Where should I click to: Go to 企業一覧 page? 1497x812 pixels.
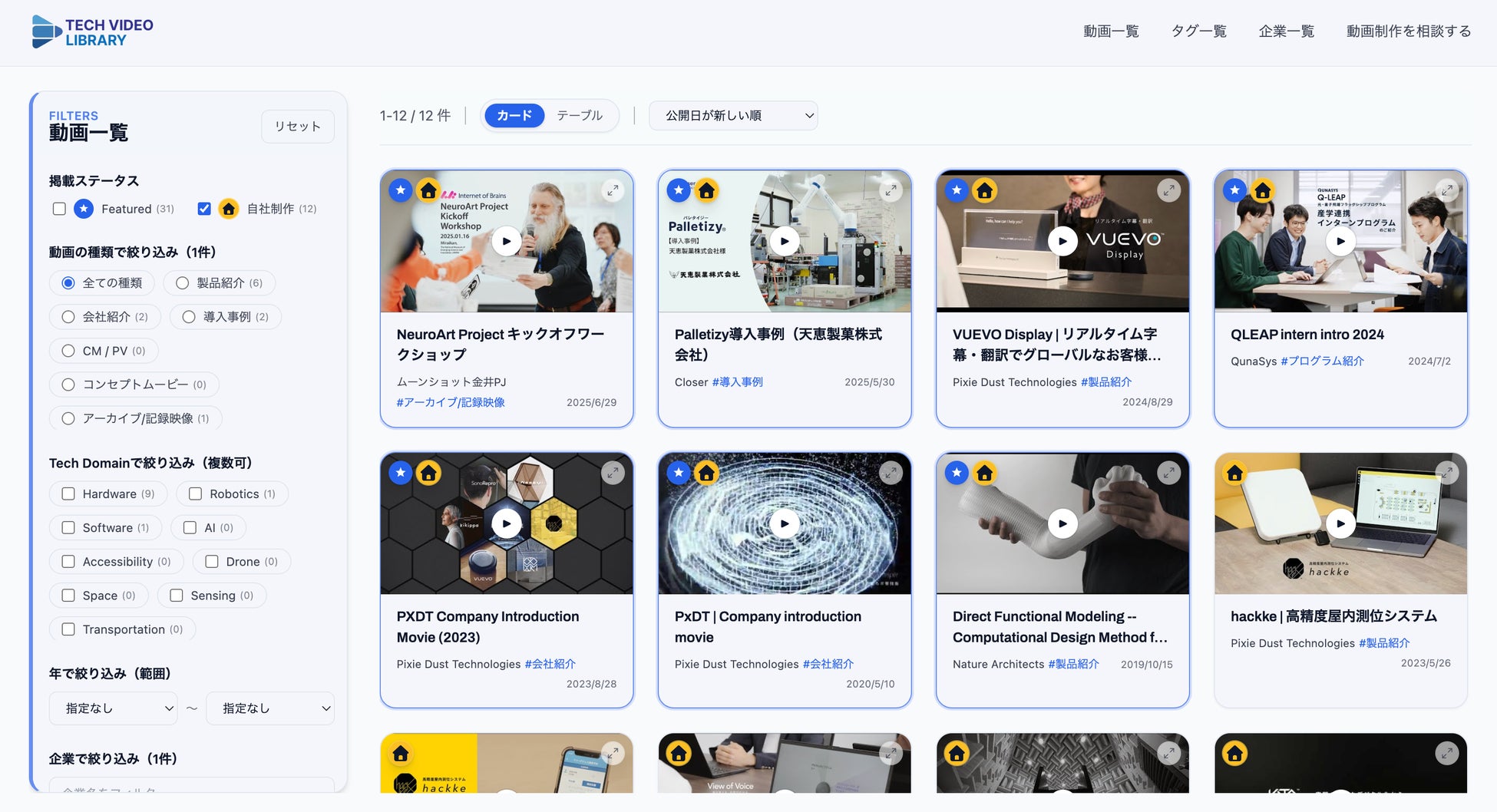(1287, 31)
